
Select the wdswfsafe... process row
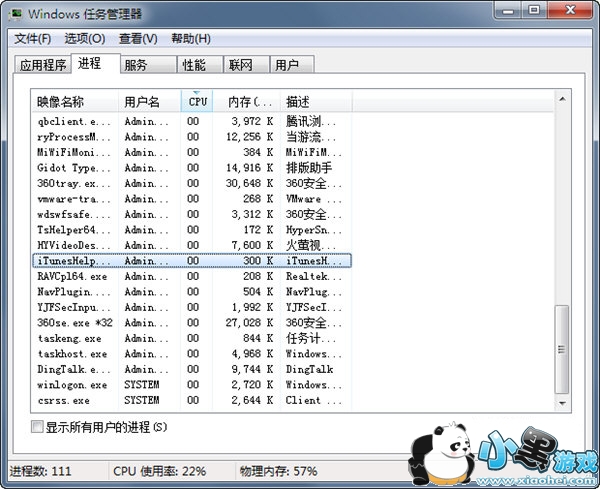click(x=191, y=215)
